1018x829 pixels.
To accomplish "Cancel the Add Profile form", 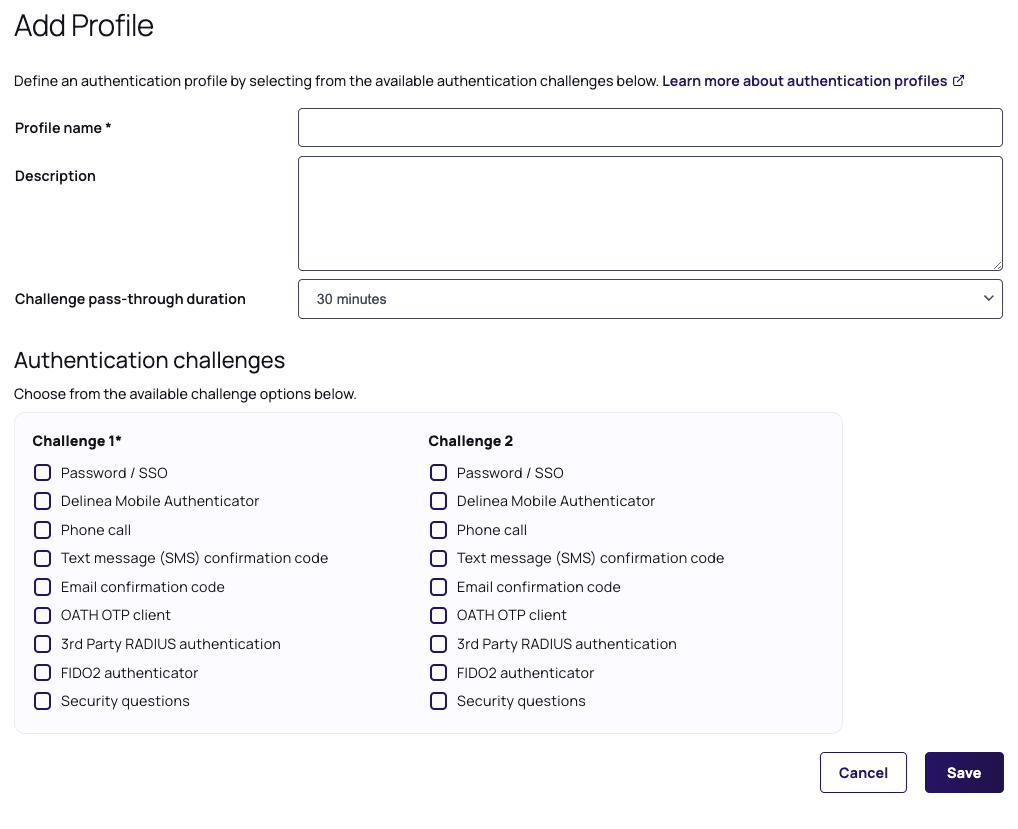I will (862, 772).
